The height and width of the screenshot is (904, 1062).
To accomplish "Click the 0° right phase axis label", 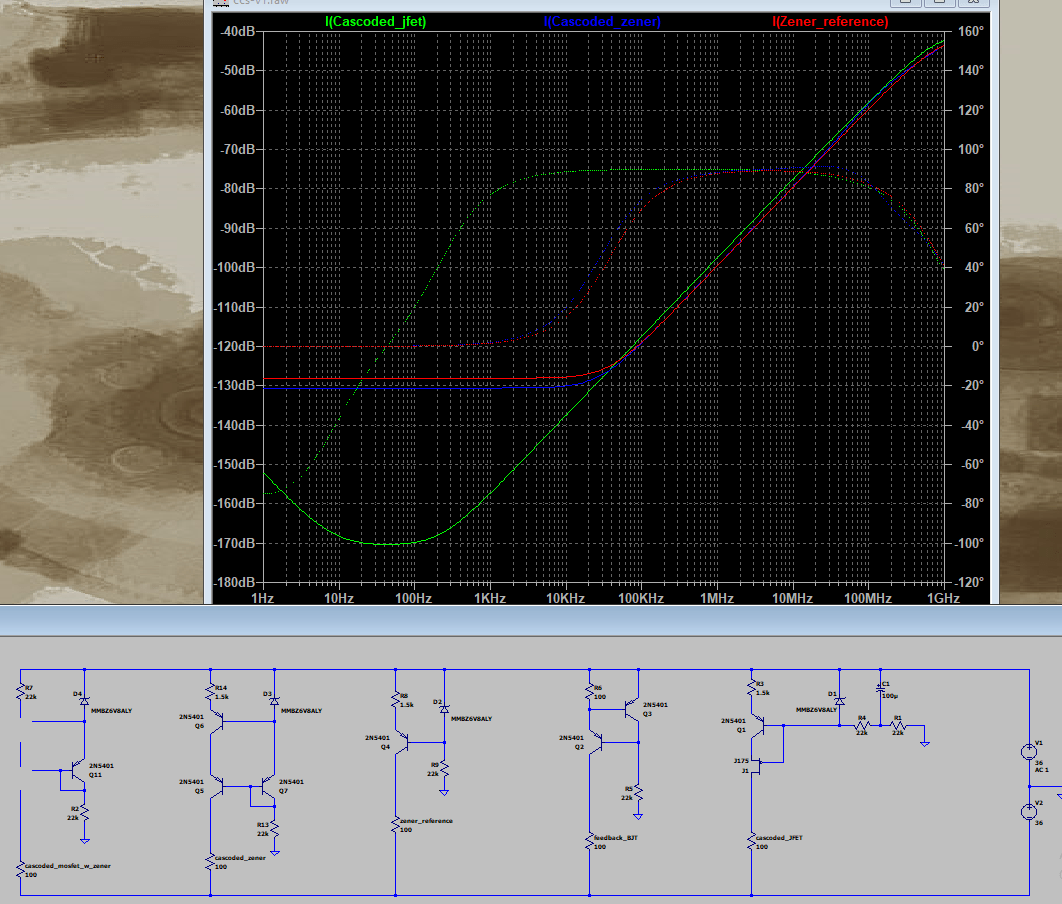I will point(977,346).
